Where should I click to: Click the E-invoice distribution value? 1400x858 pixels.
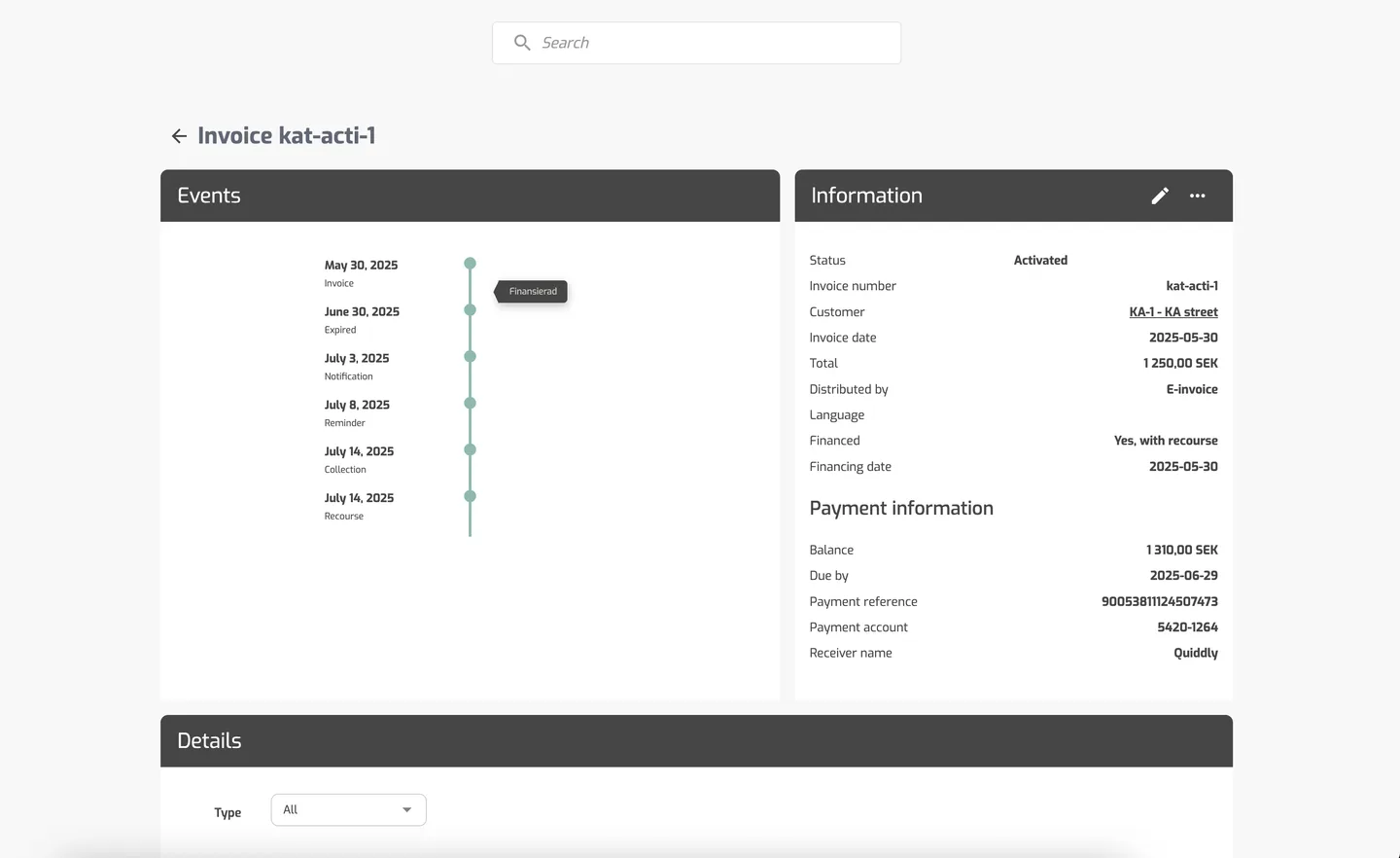point(1192,389)
